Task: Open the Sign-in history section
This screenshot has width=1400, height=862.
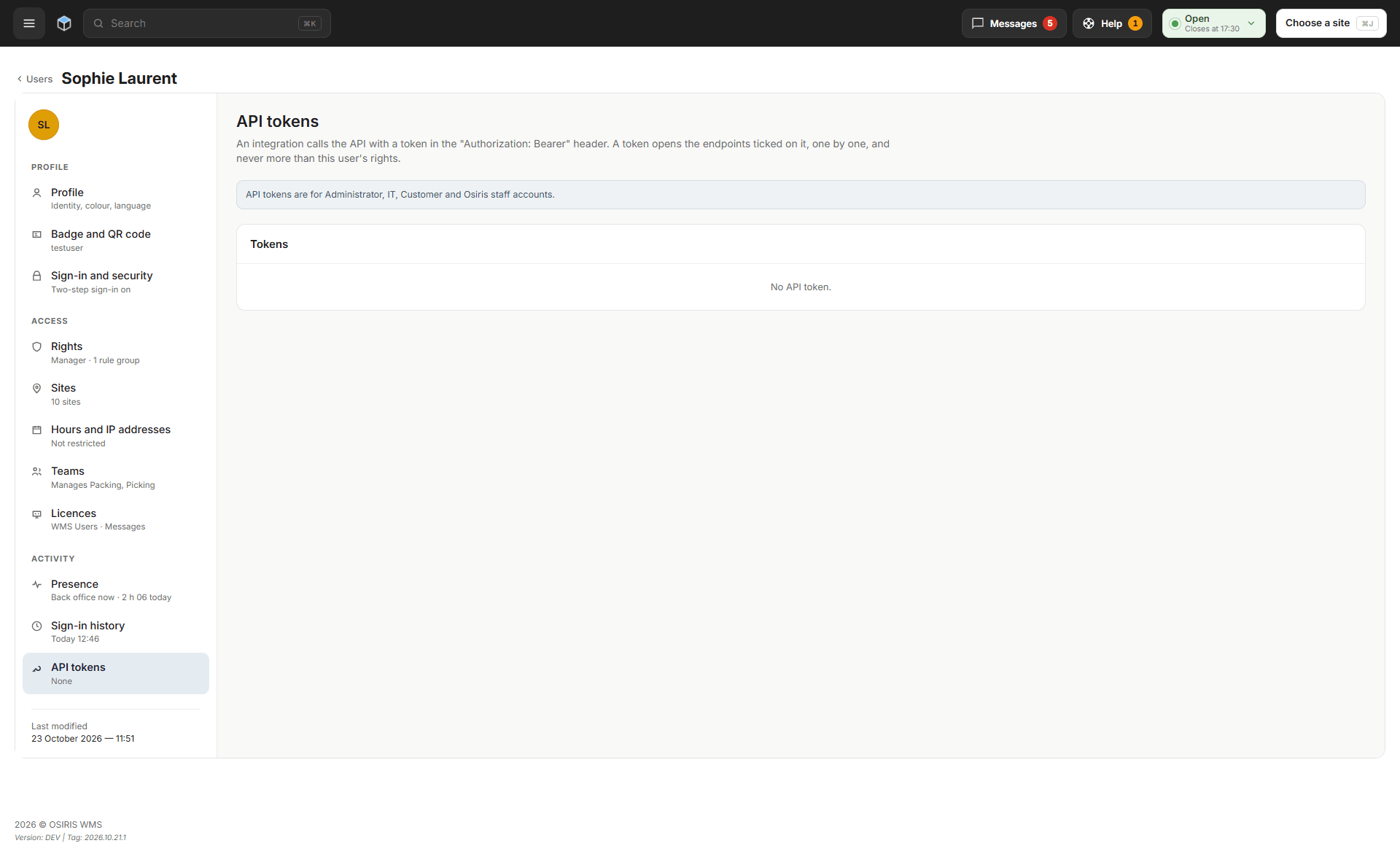Action: coord(116,632)
